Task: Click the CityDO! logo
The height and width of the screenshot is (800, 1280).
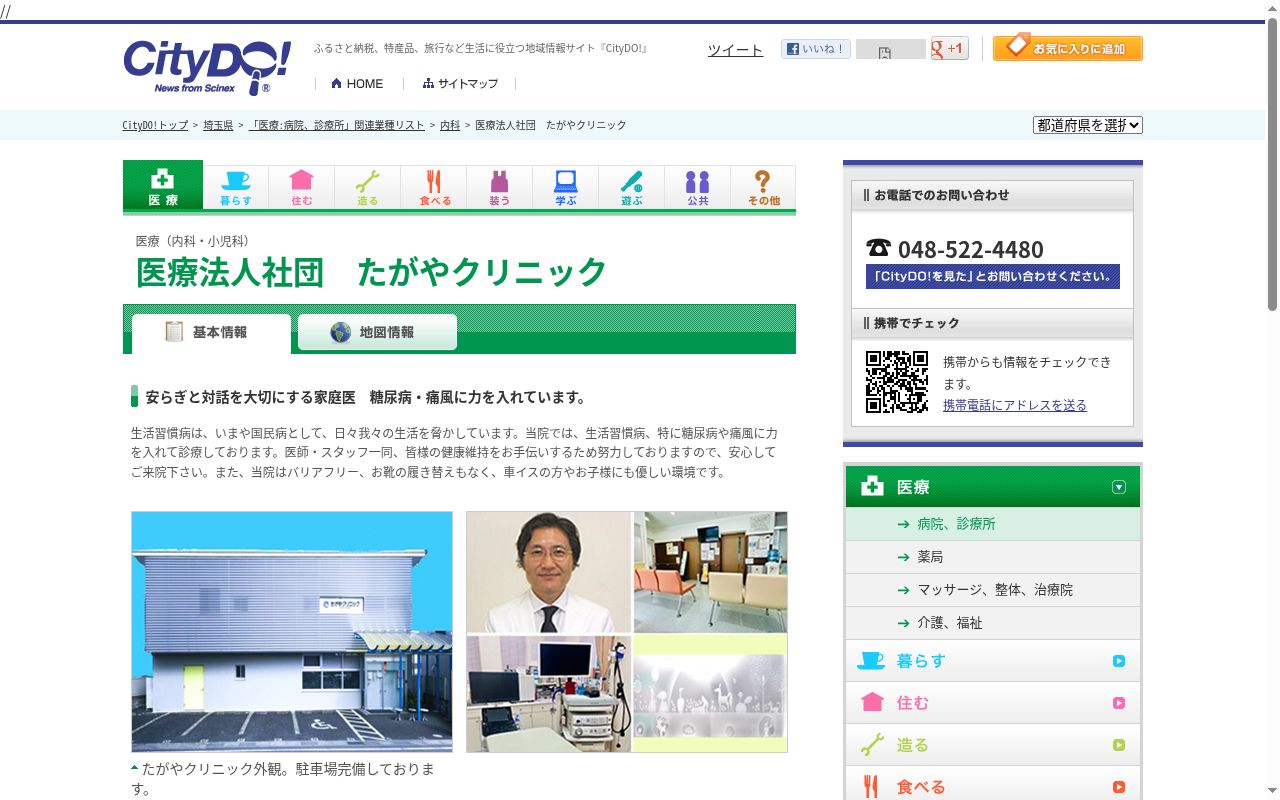Action: coord(207,67)
